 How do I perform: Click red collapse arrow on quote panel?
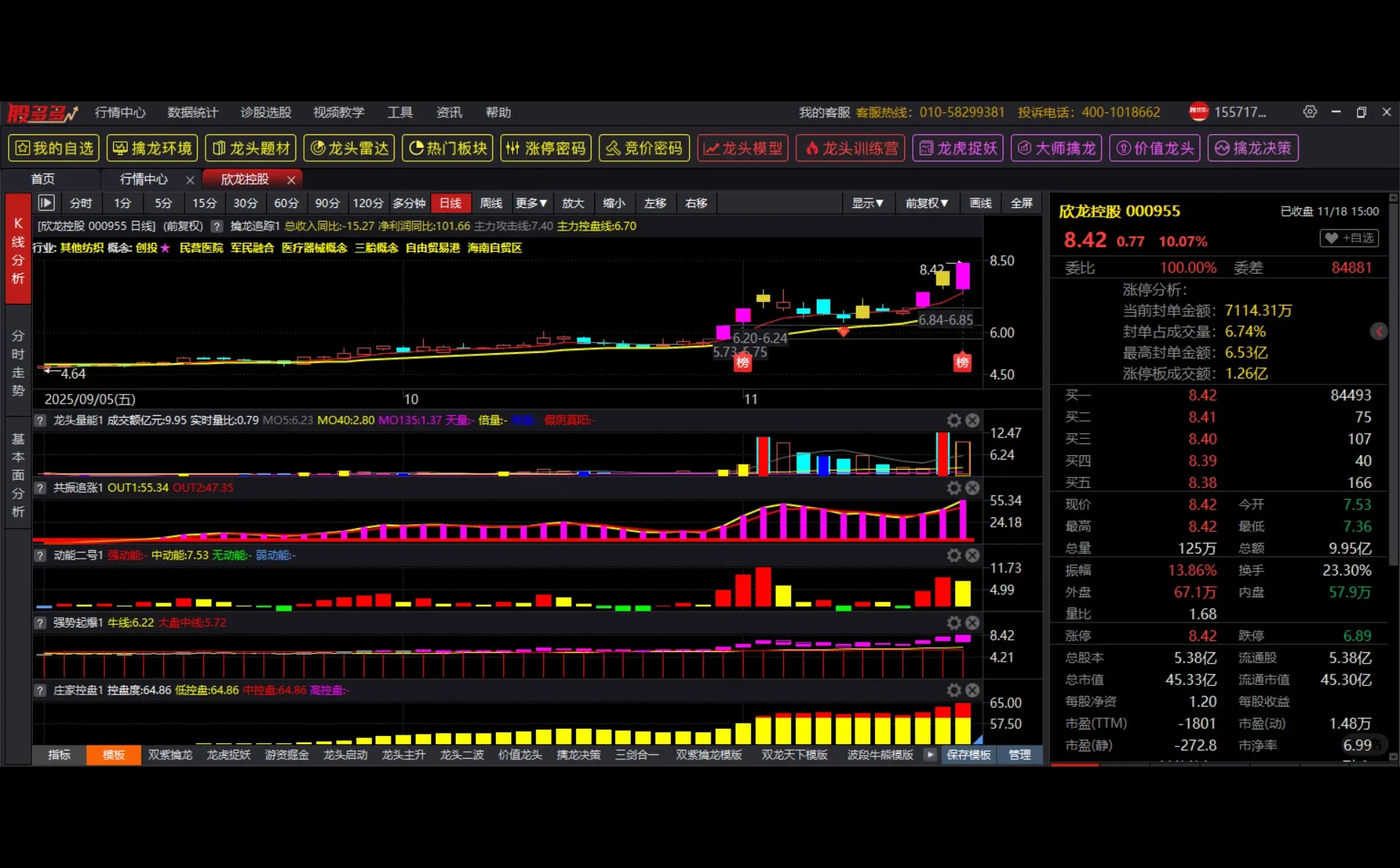(x=1378, y=332)
